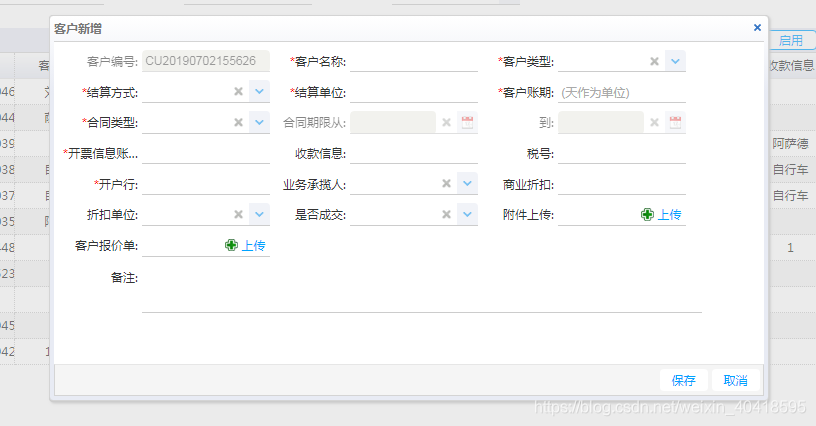Focus the 开户行 input field

click(206, 184)
